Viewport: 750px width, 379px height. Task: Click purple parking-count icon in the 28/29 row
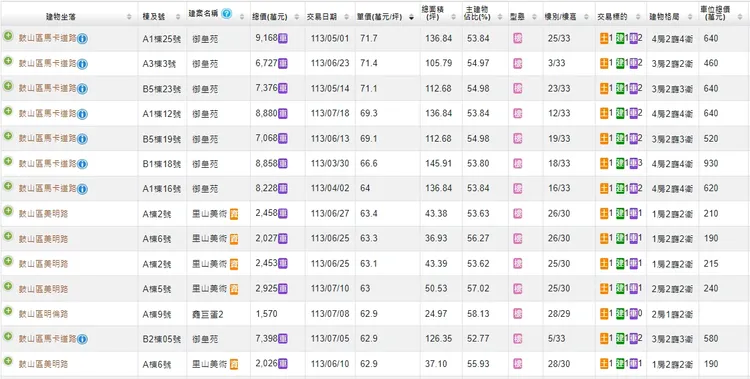[634, 313]
